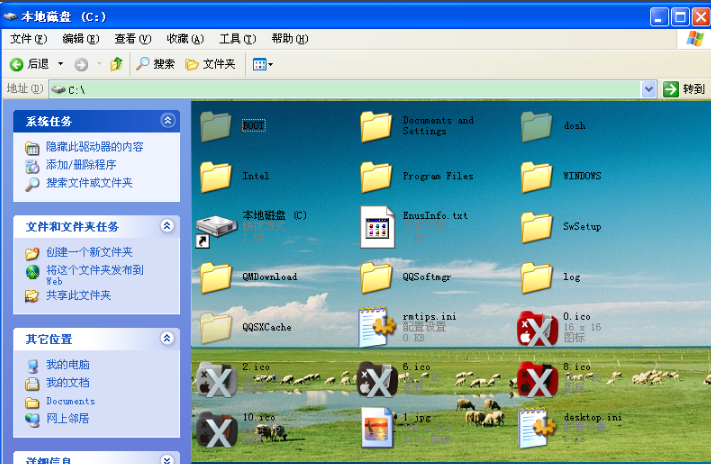Image resolution: width=711 pixels, height=464 pixels.
Task: Open the 查看(V) menu
Action: tap(132, 39)
